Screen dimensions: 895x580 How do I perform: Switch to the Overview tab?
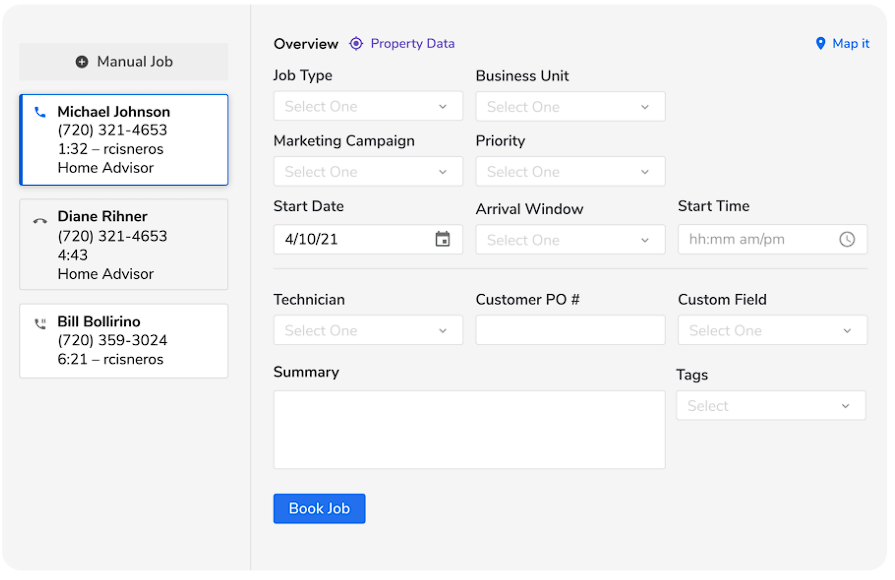point(306,44)
